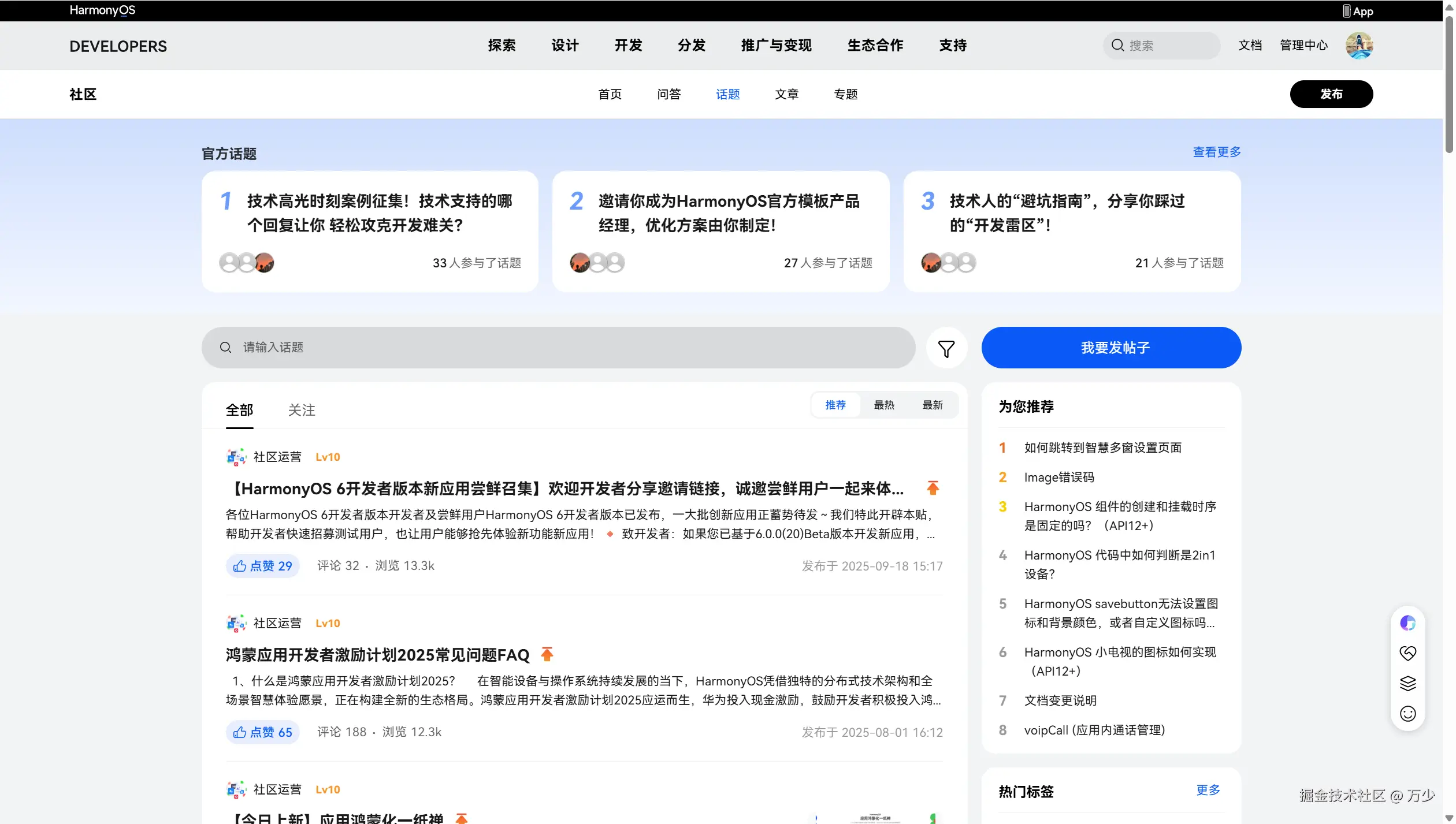The image size is (1456, 824).
Task: Open the smiley feedback icon in floating sidebar
Action: pos(1407,714)
